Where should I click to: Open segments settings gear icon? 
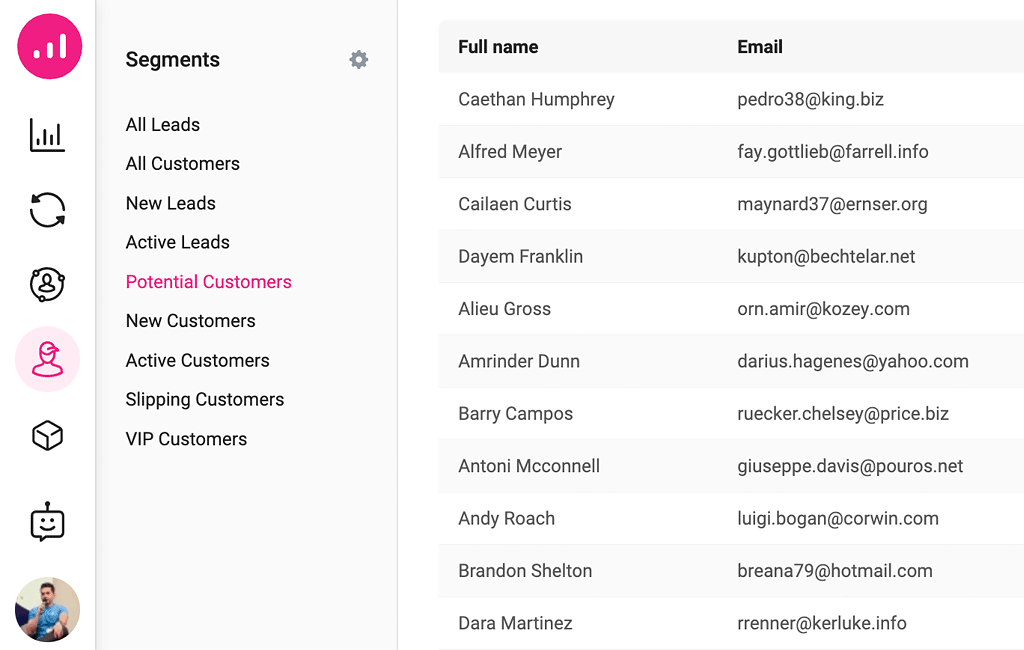(359, 60)
